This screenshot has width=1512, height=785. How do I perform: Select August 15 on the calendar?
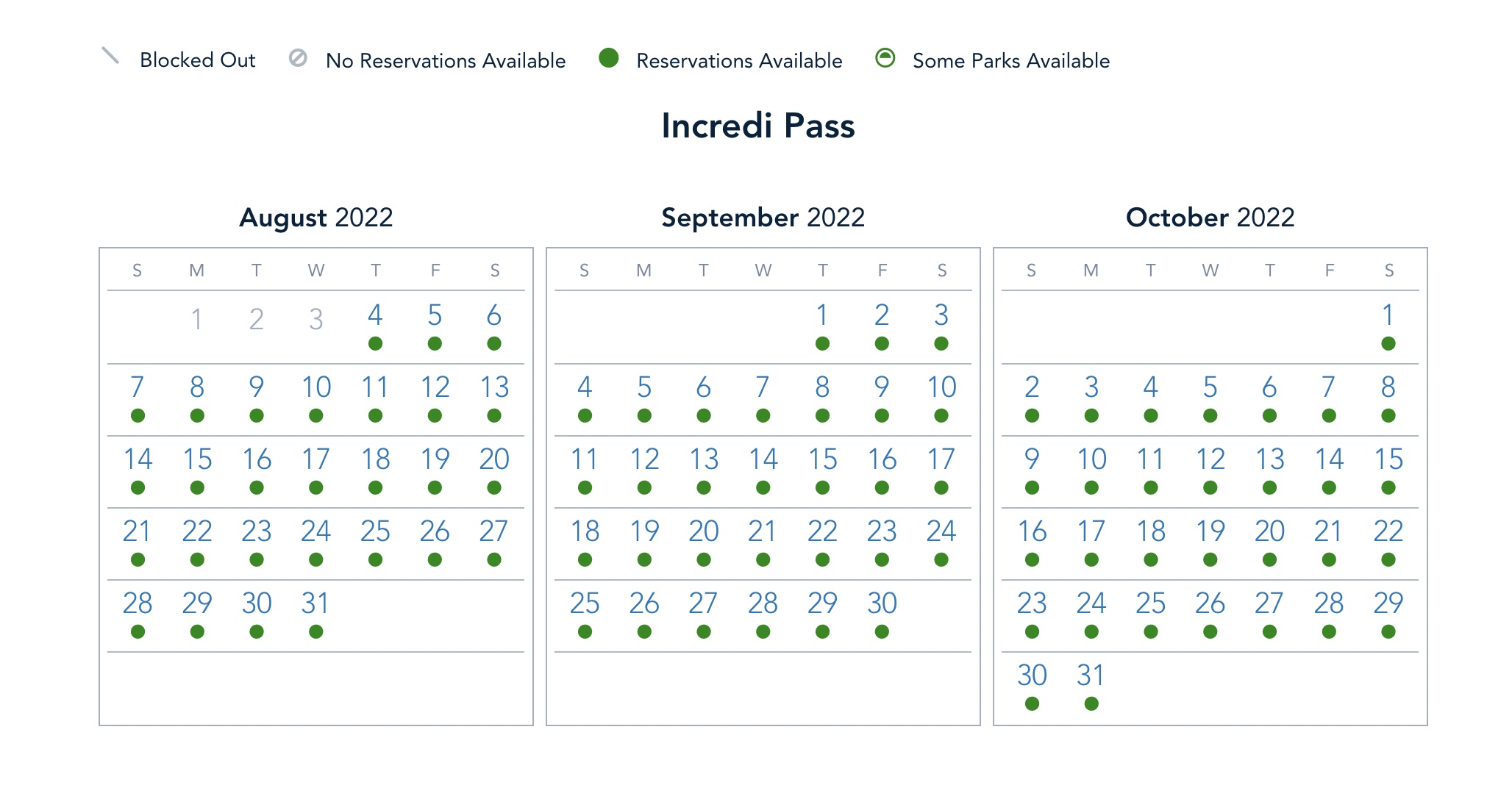pyautogui.click(x=197, y=459)
